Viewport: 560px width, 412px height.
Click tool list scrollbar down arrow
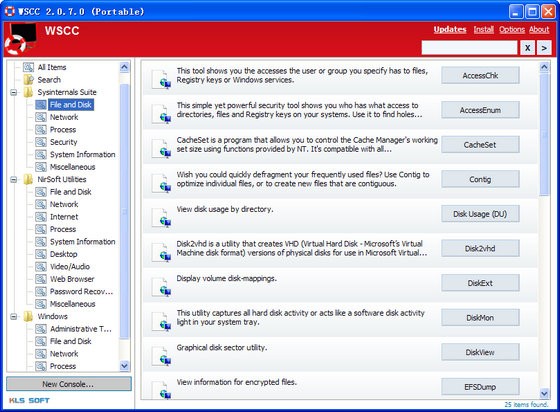(544, 394)
